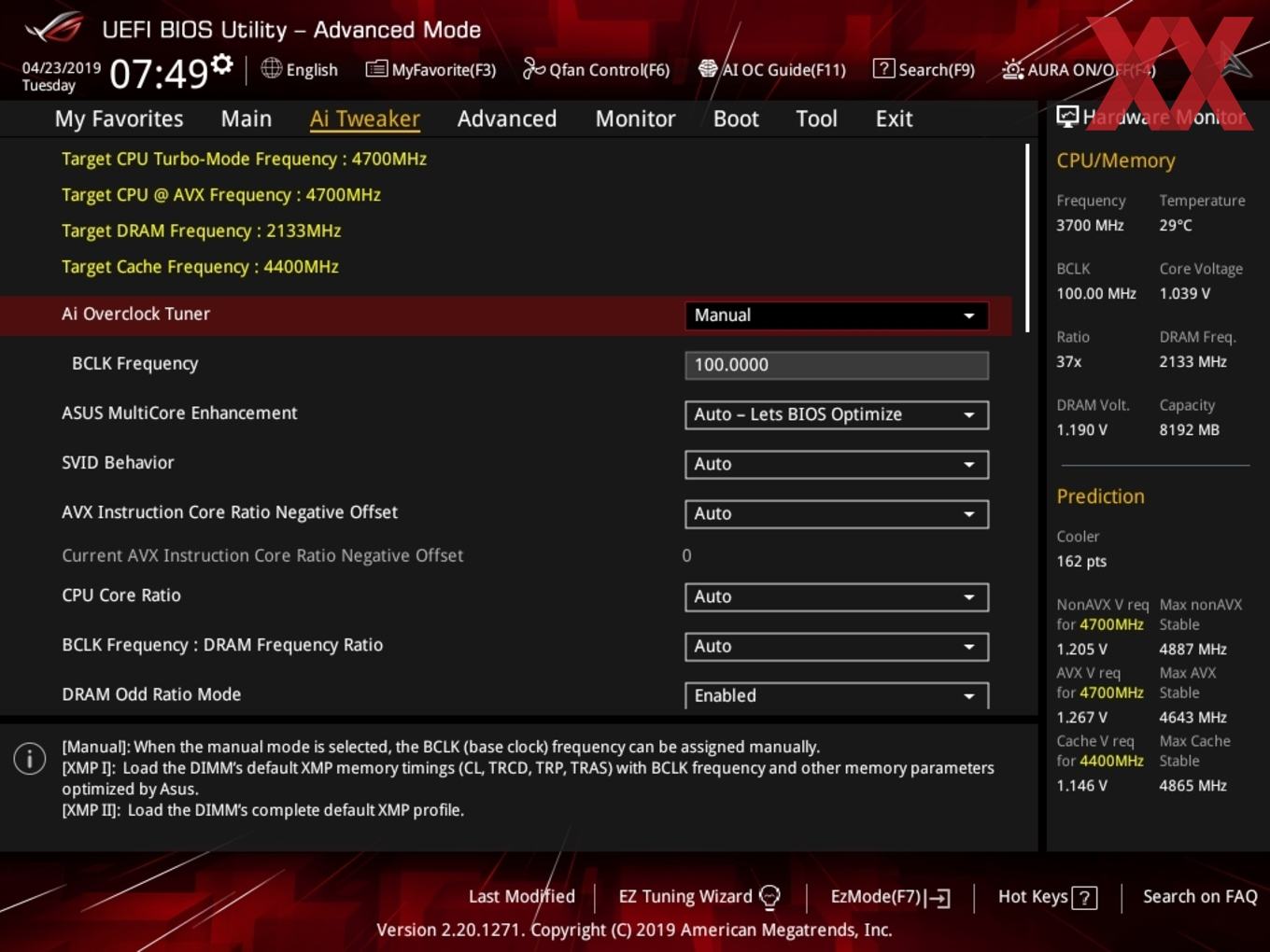Click Target DRAM Frequency : 2133MHz text

pyautogui.click(x=201, y=231)
